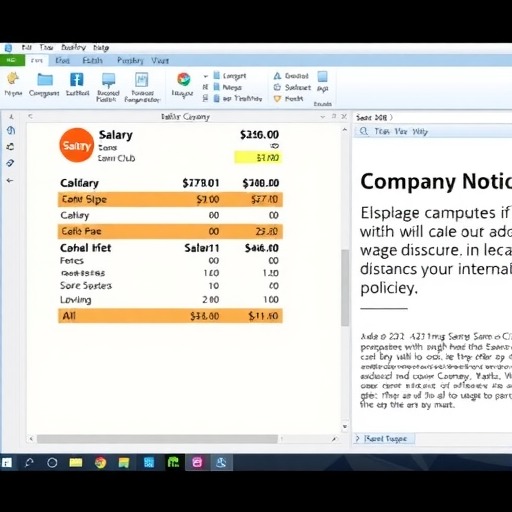The height and width of the screenshot is (512, 512).
Task: Click the search magnifier in the right panel
Action: 364,131
